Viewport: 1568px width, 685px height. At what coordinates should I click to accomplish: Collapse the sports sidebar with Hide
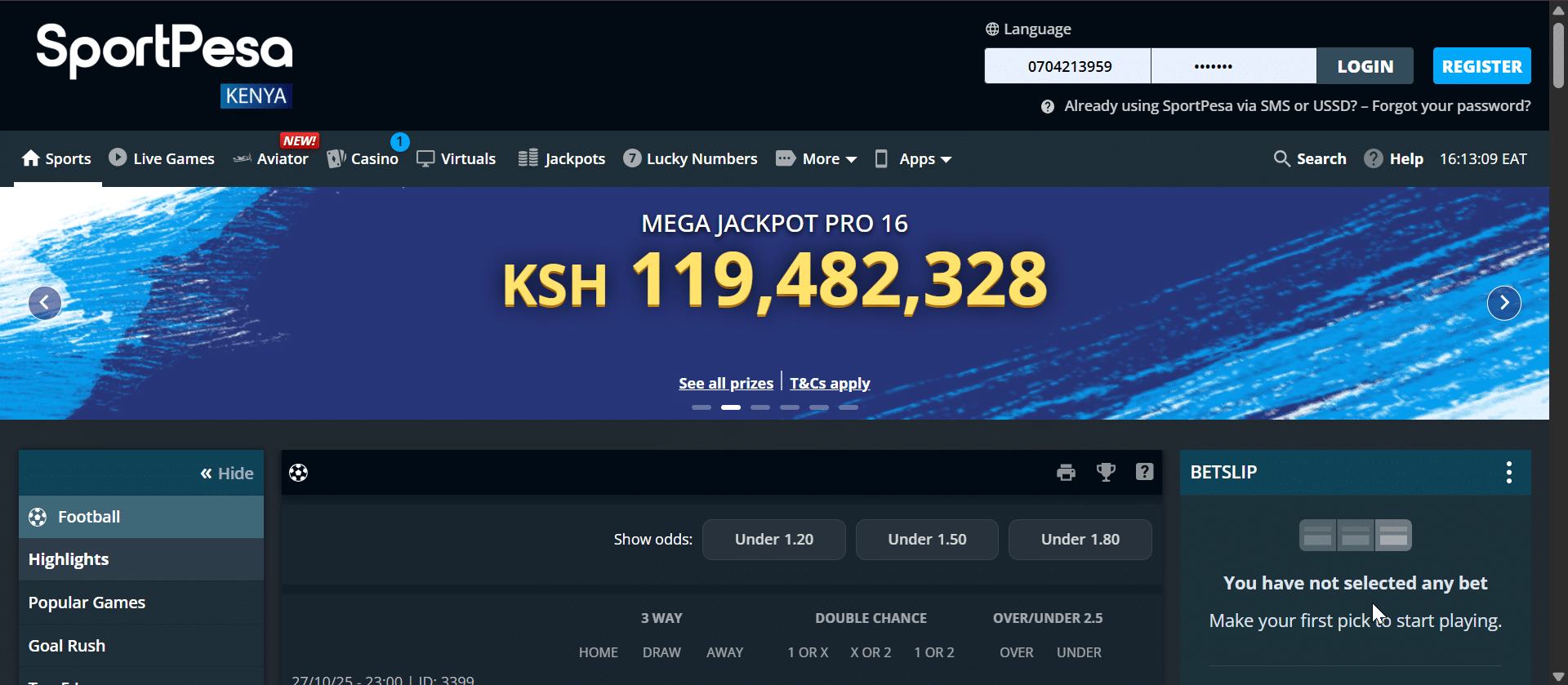[227, 474]
